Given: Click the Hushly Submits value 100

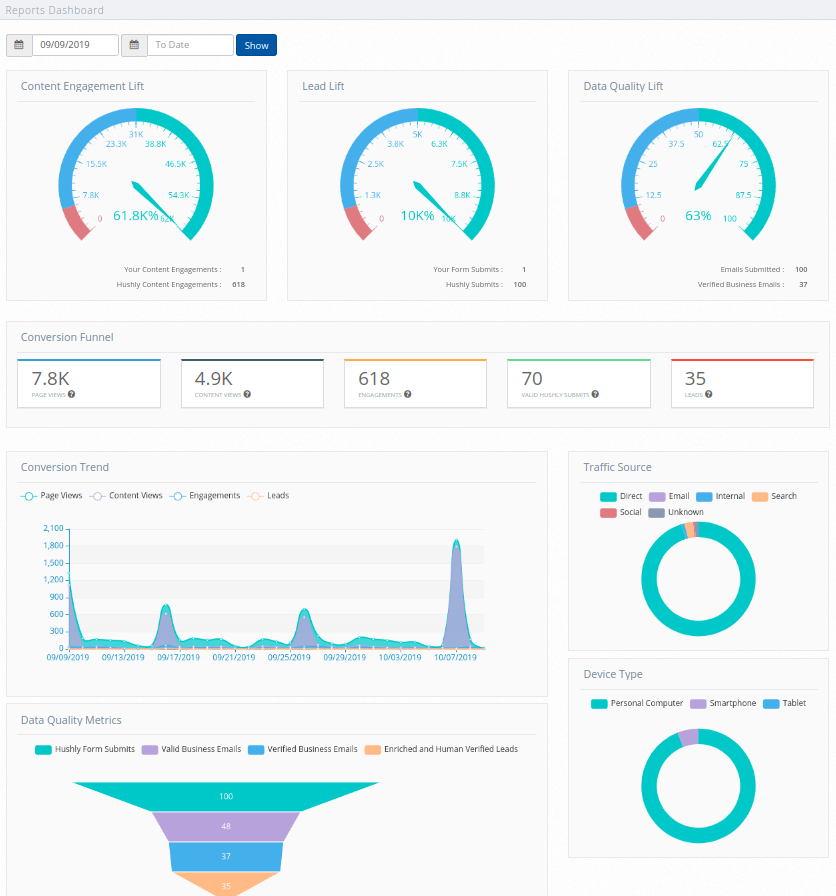Looking at the screenshot, I should tap(520, 285).
